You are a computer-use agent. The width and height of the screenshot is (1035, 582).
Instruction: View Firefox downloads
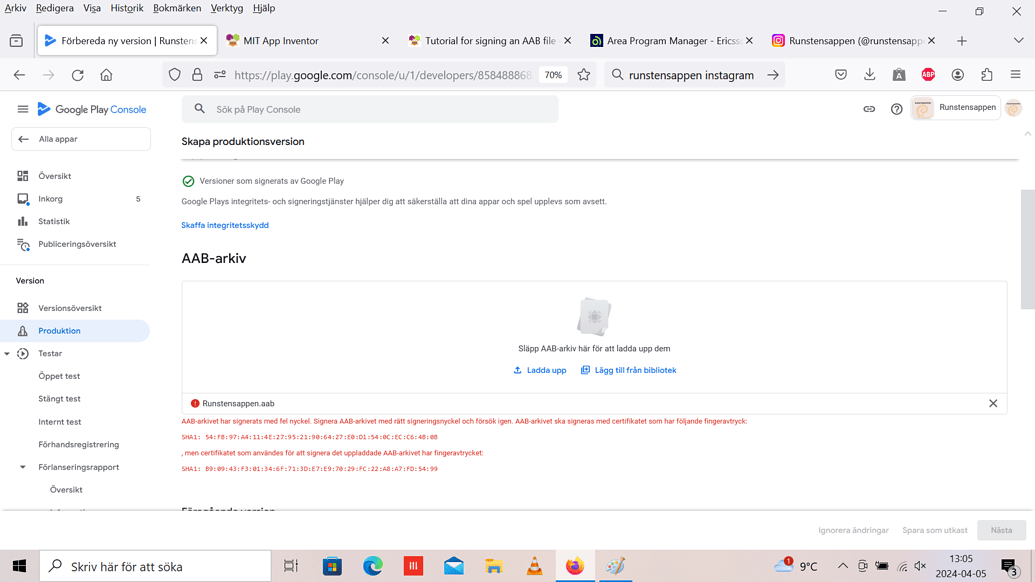[869, 74]
